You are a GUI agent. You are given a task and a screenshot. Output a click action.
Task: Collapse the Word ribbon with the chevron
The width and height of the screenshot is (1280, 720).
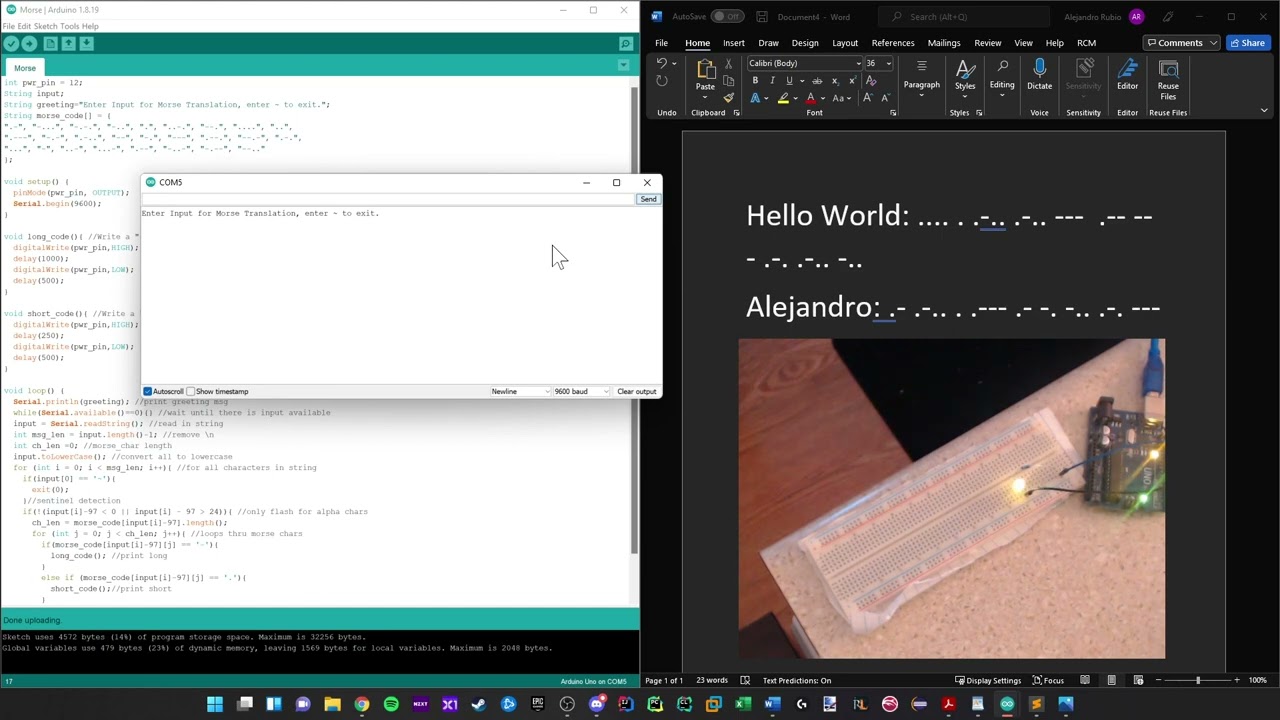[x=1264, y=111]
